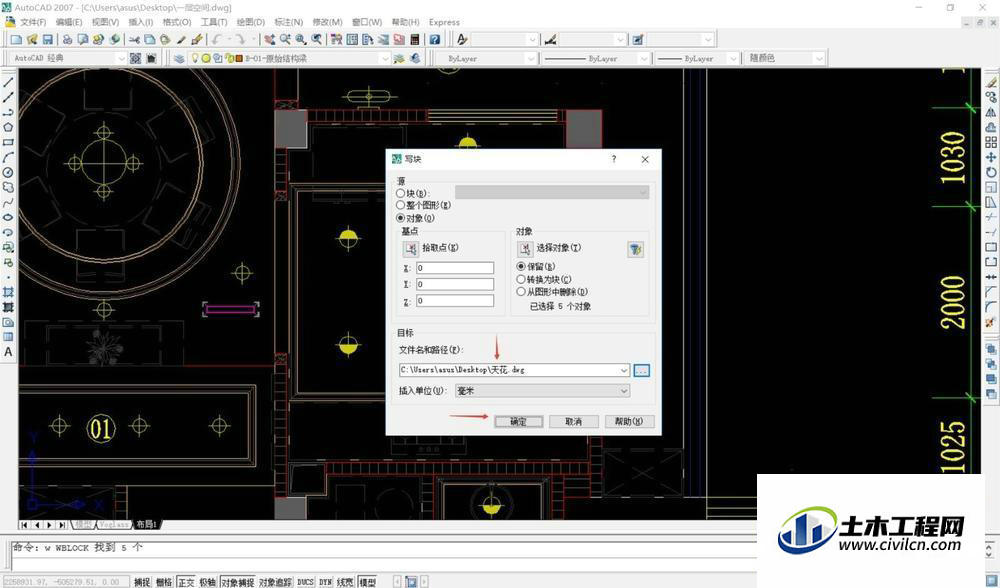
Task: Click the Undo arrow icon
Action: click(217, 40)
